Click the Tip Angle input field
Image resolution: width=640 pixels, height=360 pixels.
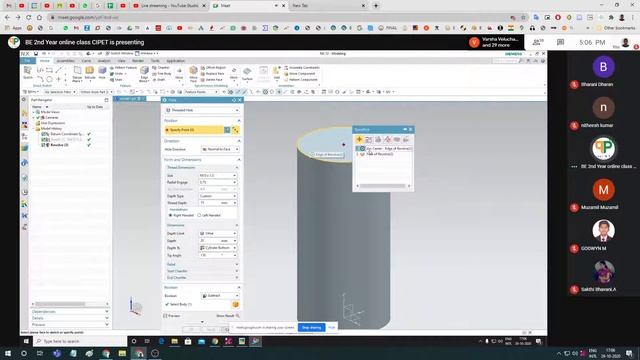218,255
